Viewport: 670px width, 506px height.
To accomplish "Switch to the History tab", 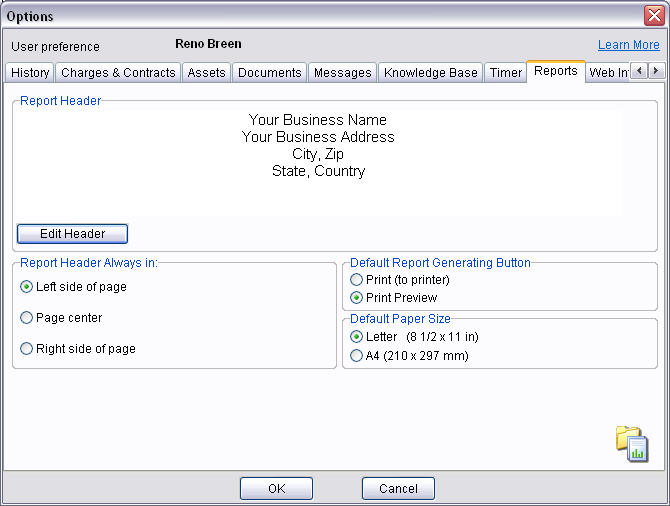I will coord(30,73).
